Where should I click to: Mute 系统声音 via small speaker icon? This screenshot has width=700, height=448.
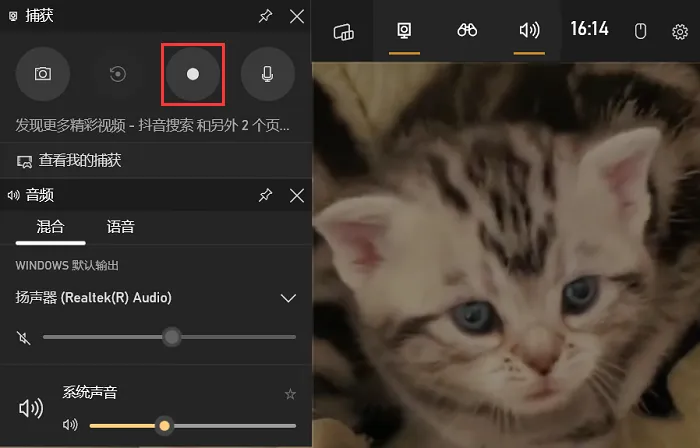[x=70, y=425]
